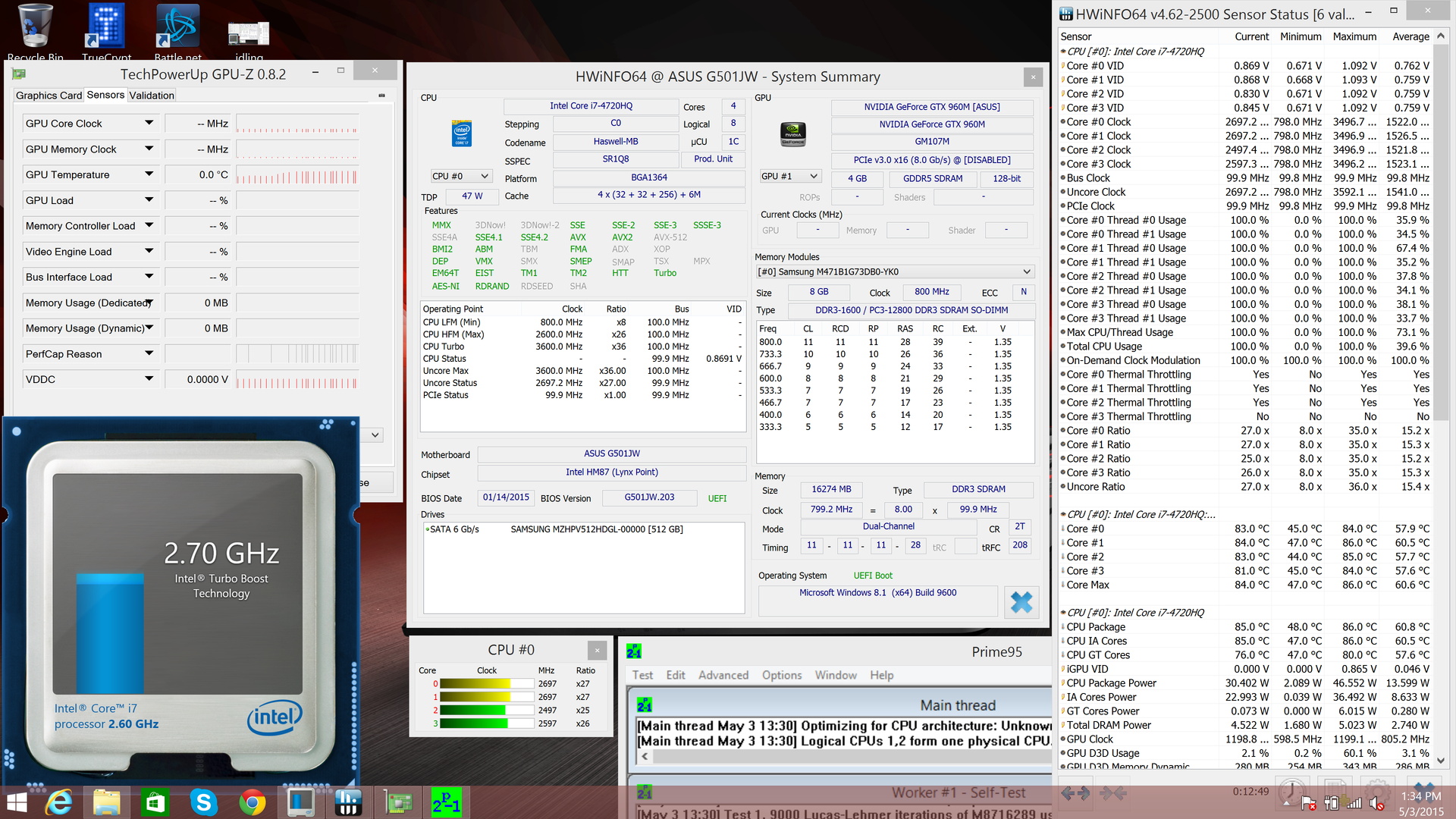Open the Action Center flag tray icon

(x=1308, y=802)
